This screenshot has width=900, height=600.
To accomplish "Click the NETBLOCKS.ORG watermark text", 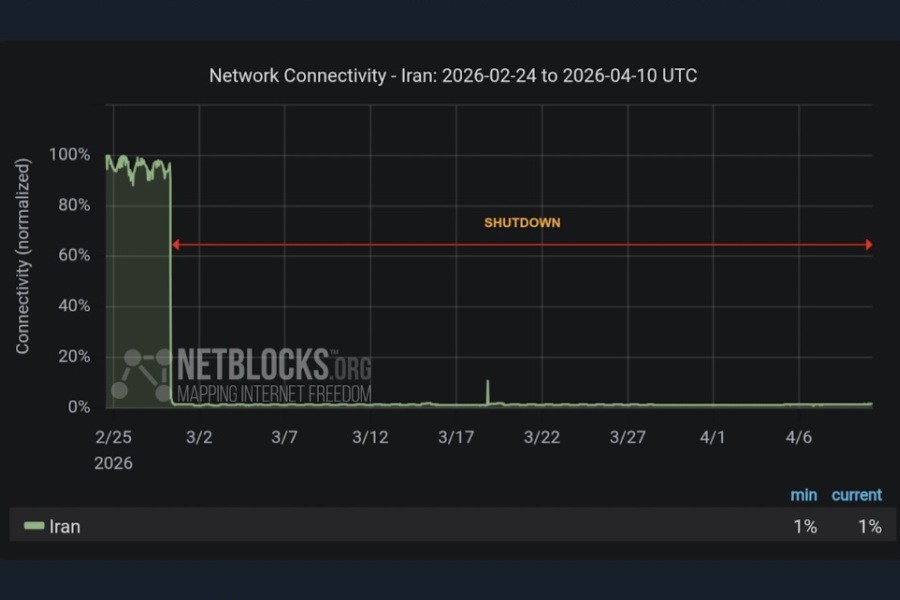I will click(x=274, y=363).
